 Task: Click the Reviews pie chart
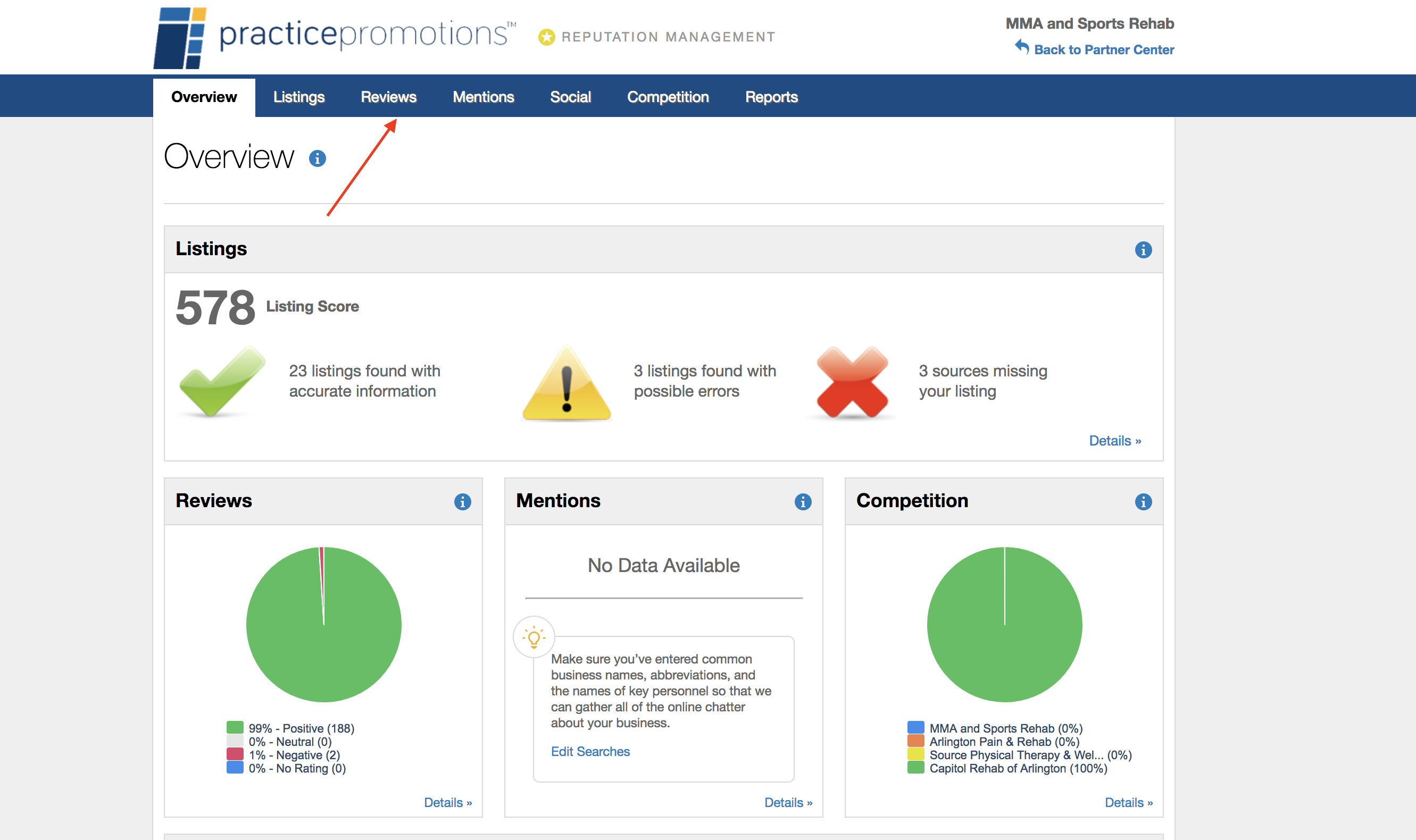pyautogui.click(x=324, y=624)
